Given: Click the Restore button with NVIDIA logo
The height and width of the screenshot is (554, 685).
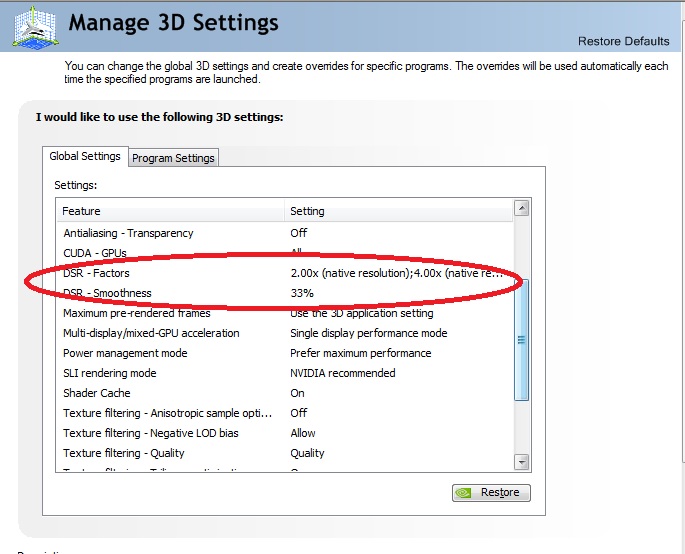Looking at the screenshot, I should [491, 492].
